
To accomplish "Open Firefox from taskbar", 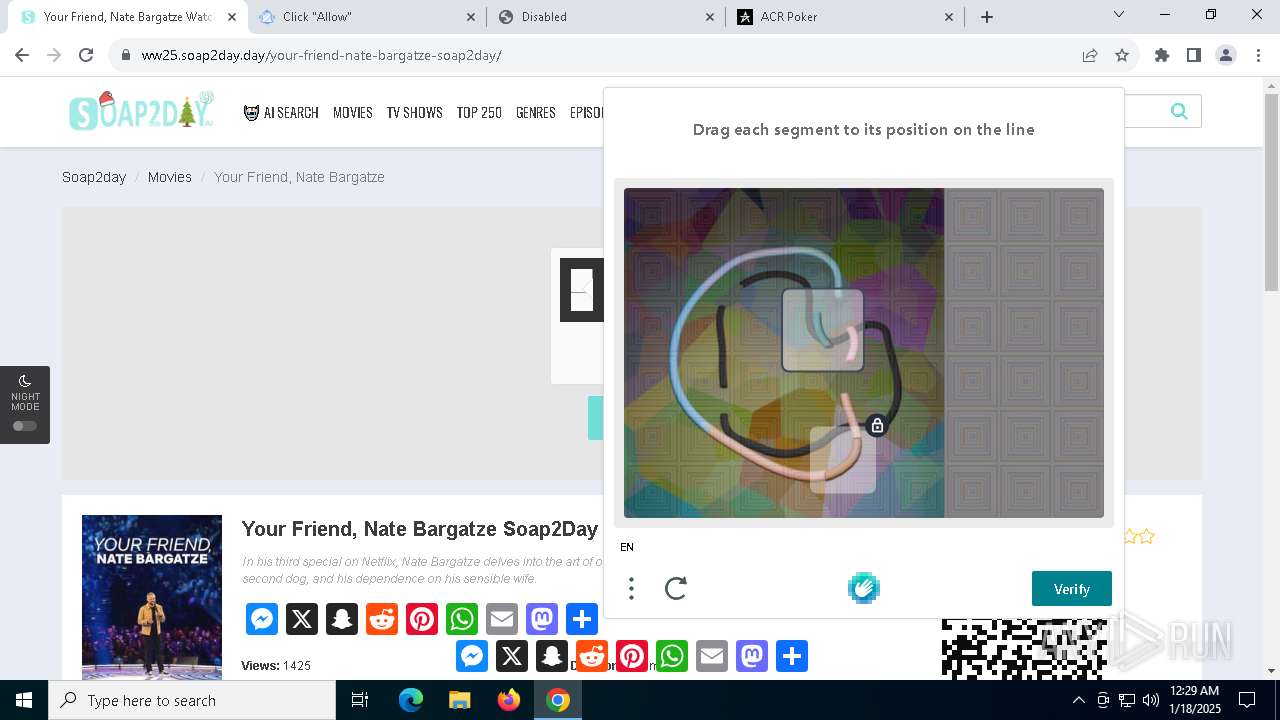I will 509,700.
